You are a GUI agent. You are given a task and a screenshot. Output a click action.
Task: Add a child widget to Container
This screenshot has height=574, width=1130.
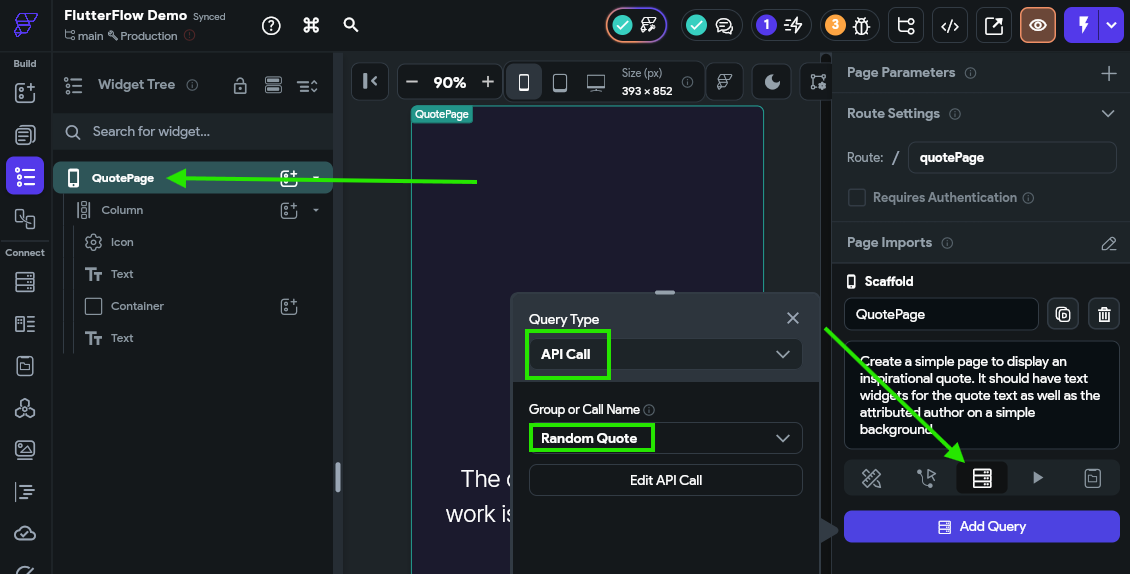coord(288,306)
